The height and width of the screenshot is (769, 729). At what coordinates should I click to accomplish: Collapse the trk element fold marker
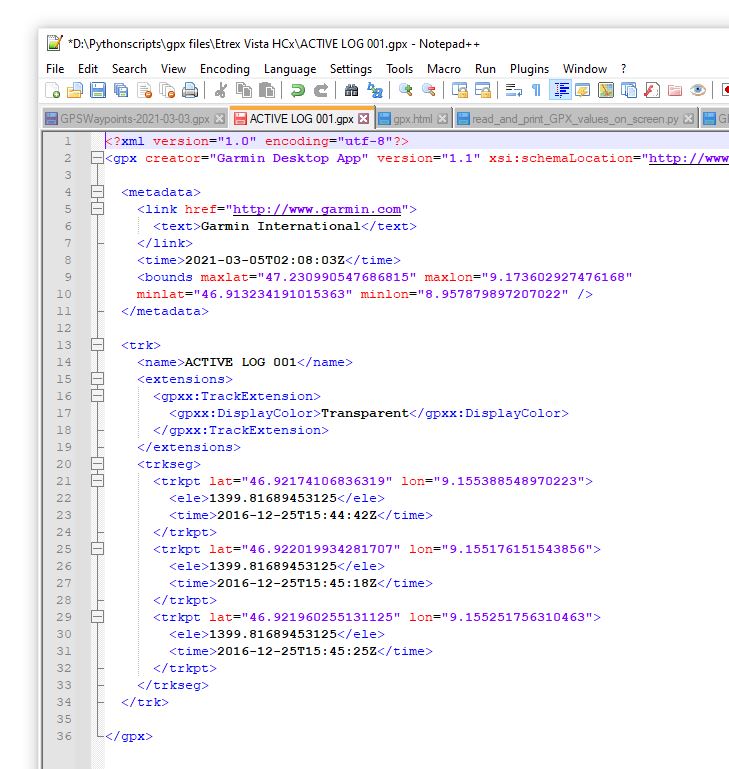point(97,345)
